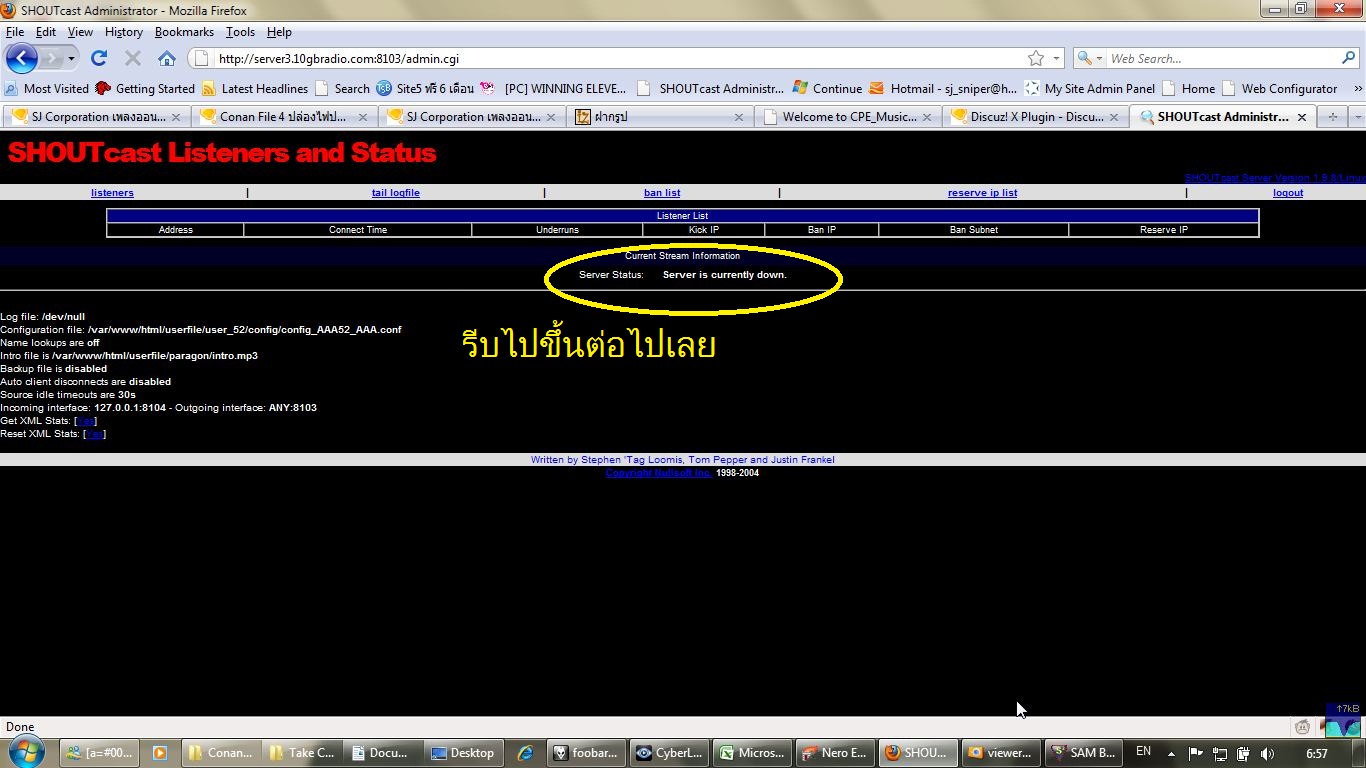Switch to Welcome to CPE_Music tab
The height and width of the screenshot is (768, 1366).
[847, 117]
